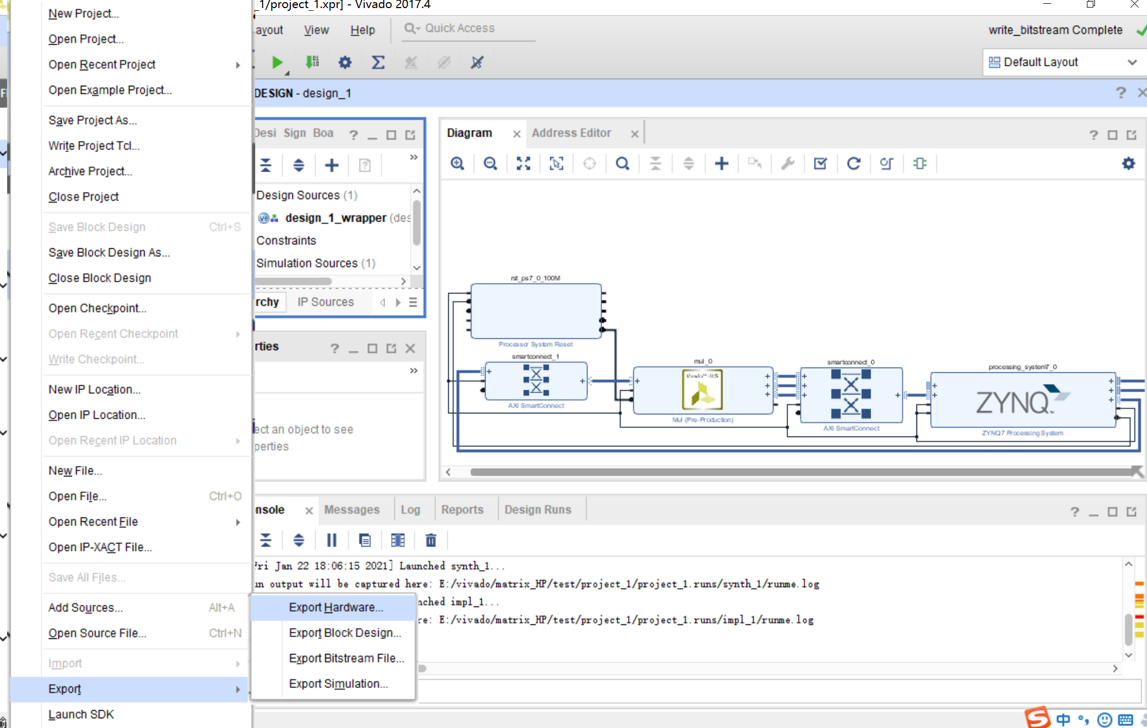Click the green chip optimize routing icon
This screenshot has width=1147, height=728.
pyautogui.click(x=920, y=163)
